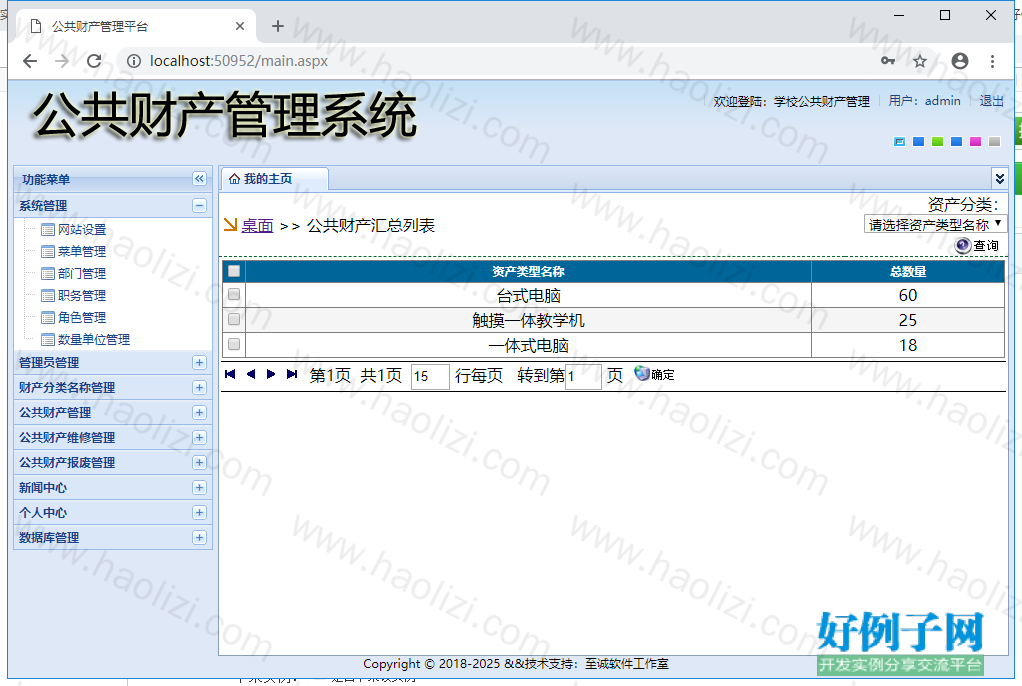Screen dimensions: 1022x686
Task: Select the green theme color swatch
Action: [937, 142]
